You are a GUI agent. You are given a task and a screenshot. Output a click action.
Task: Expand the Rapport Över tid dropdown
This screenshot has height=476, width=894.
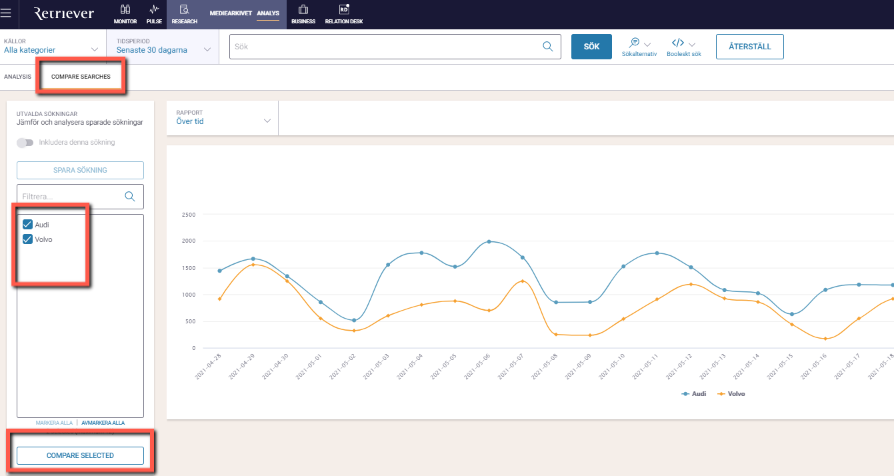pos(223,118)
